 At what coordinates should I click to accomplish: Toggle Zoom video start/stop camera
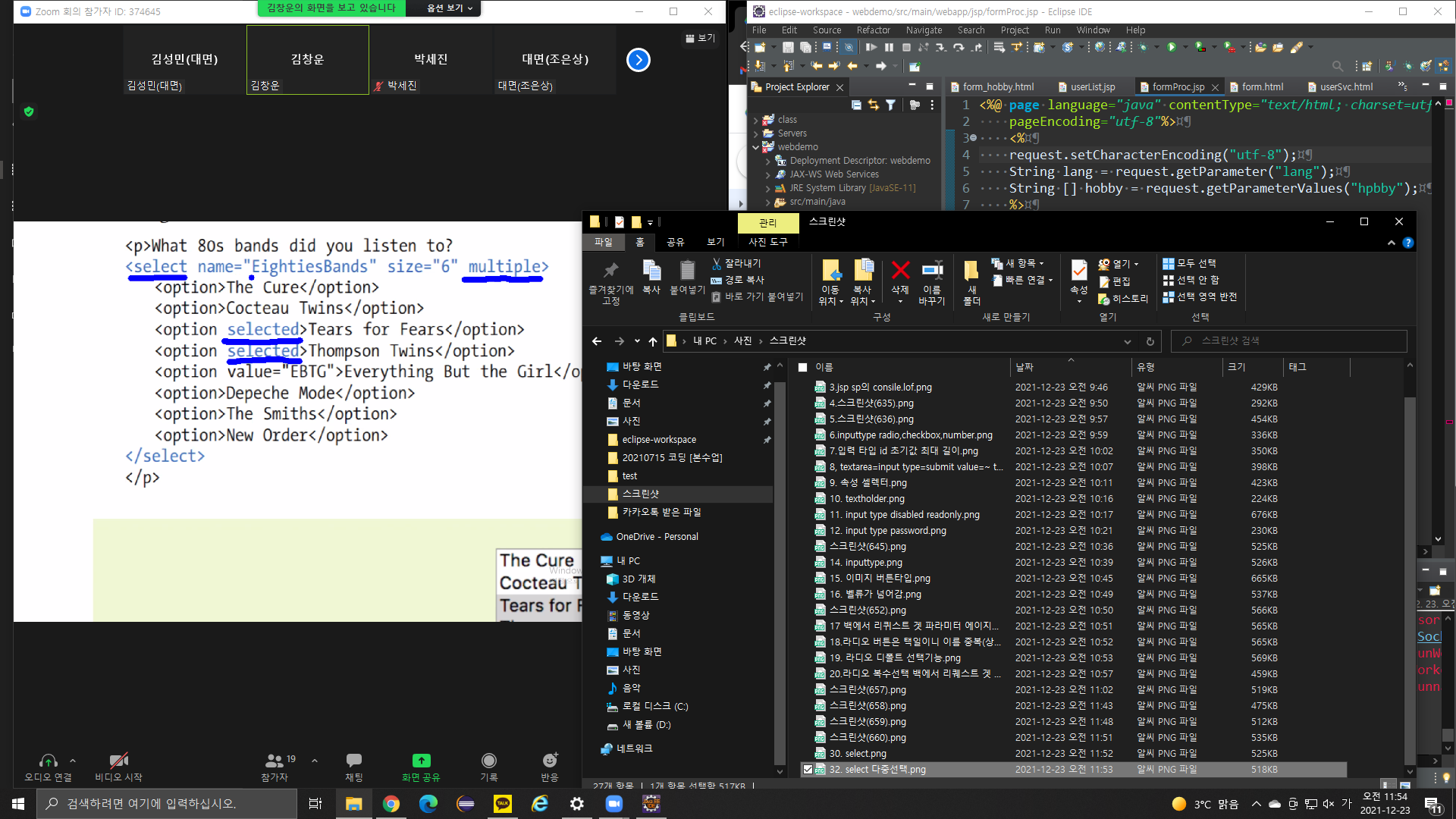[118, 761]
